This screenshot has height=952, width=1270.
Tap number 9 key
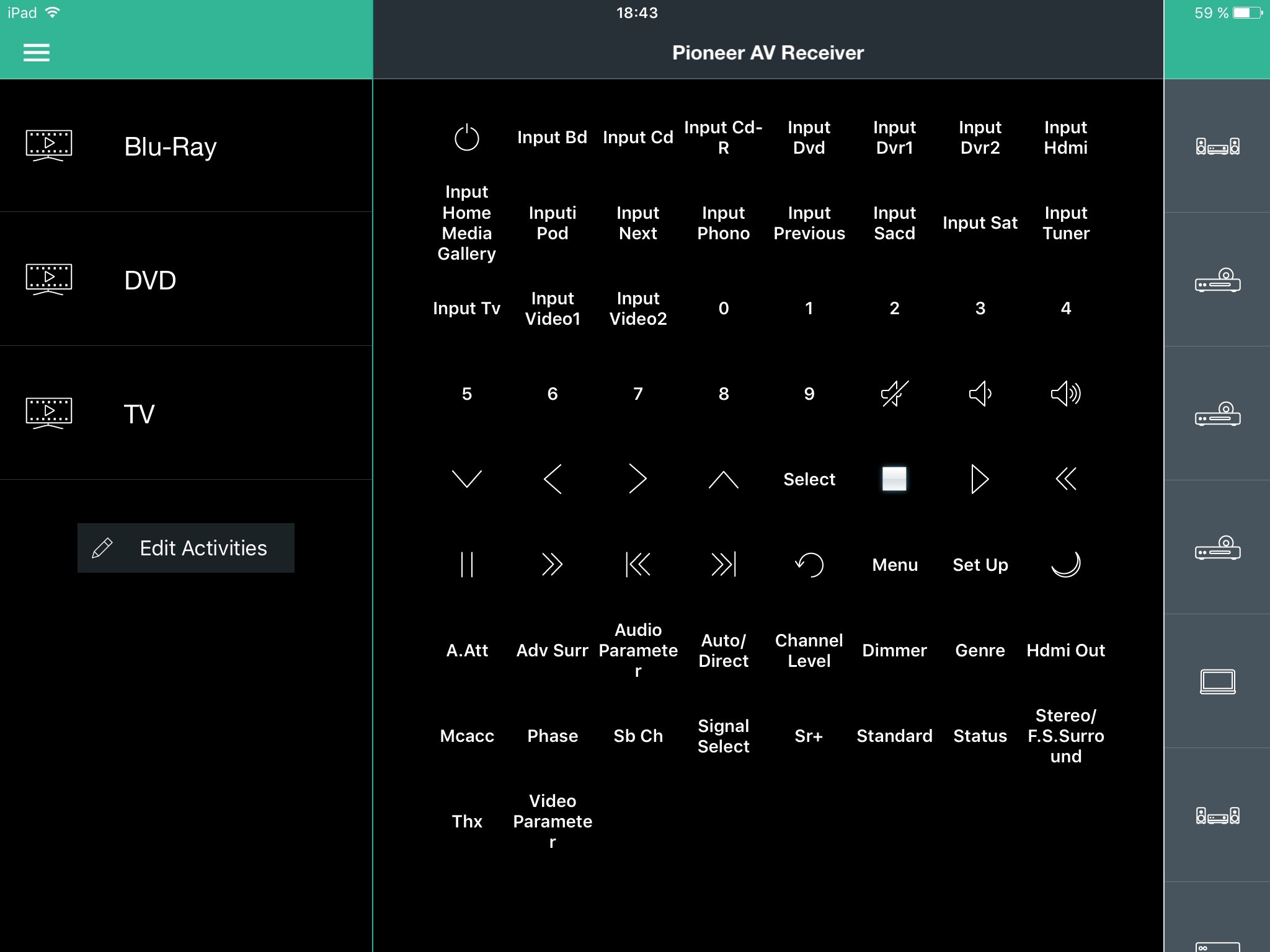click(809, 394)
